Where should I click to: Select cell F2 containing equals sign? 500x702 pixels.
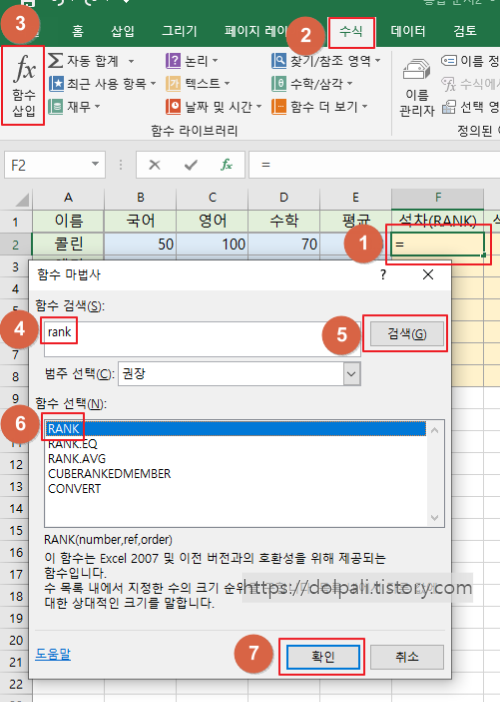pos(437,244)
